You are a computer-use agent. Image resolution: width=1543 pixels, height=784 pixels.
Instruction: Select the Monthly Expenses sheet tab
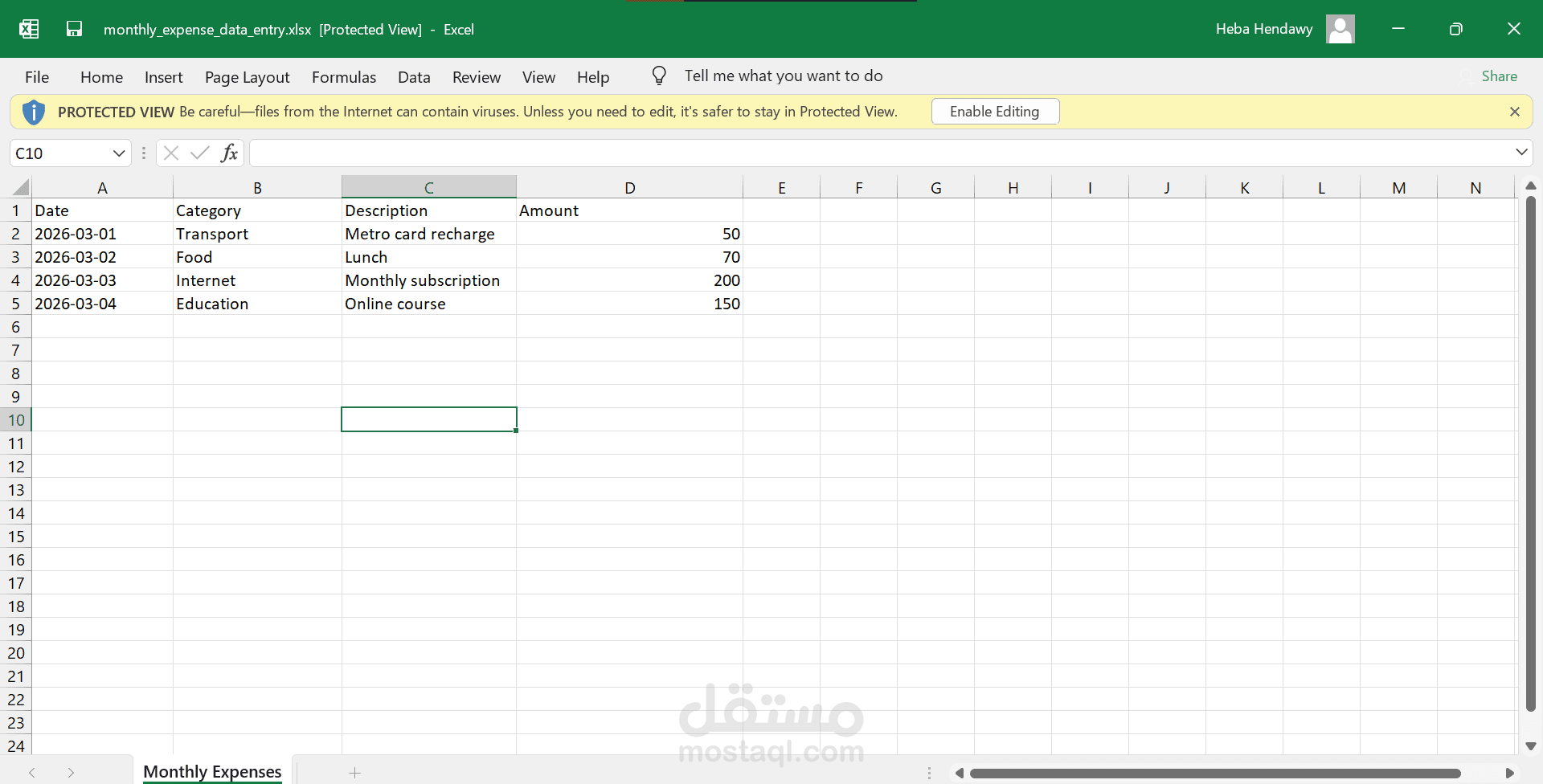[212, 772]
